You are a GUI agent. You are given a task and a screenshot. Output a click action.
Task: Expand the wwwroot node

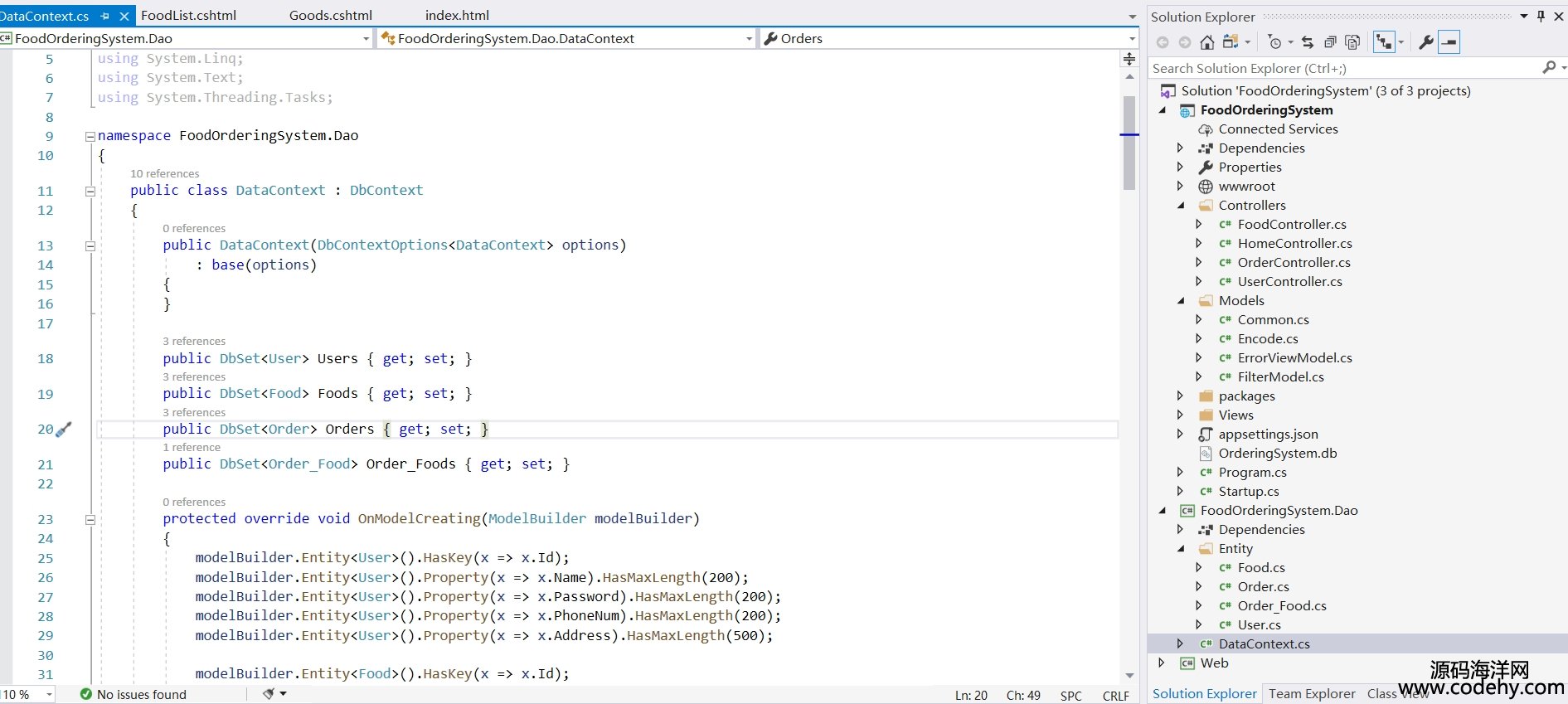tap(1180, 186)
